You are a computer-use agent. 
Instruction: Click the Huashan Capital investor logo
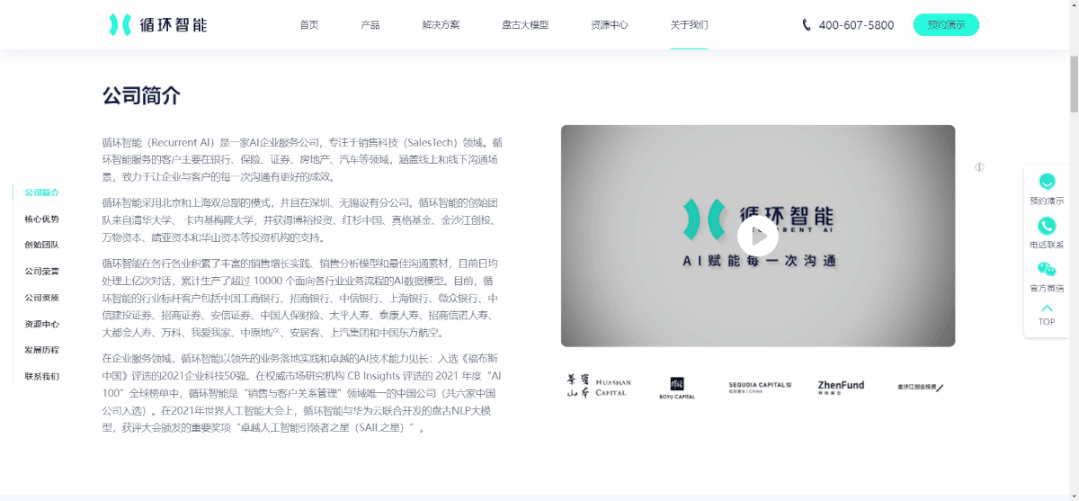pos(599,387)
